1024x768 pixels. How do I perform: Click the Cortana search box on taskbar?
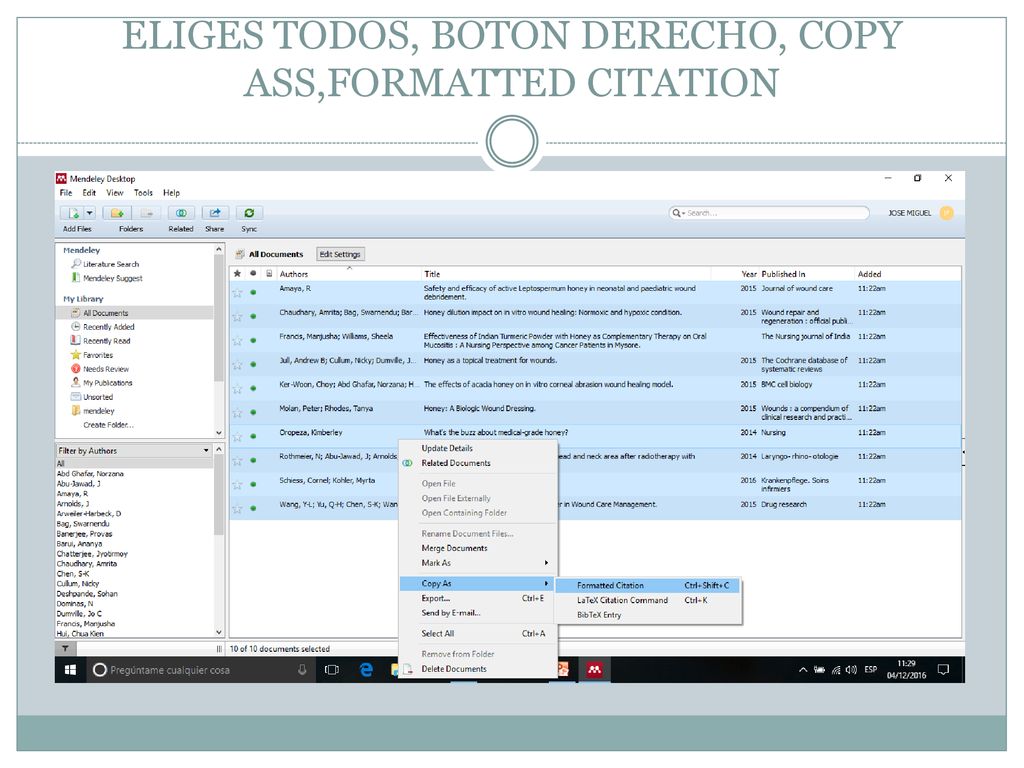[199, 670]
